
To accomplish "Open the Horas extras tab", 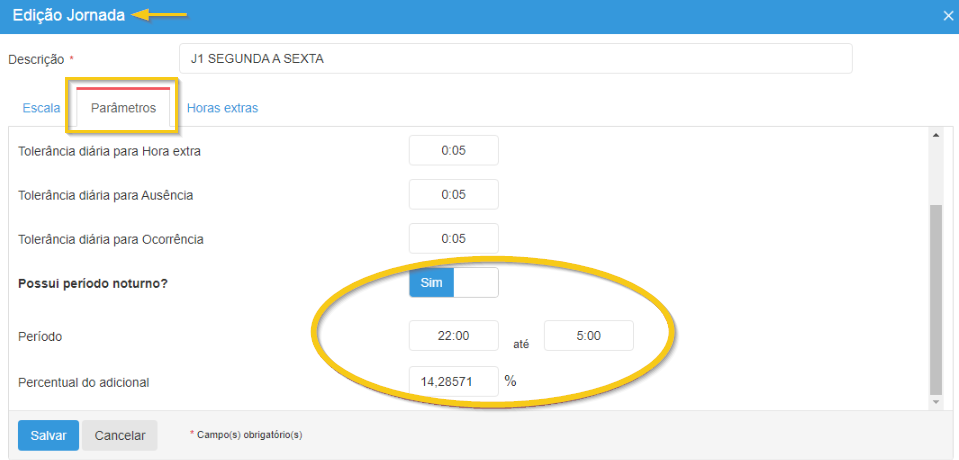I will [222, 108].
